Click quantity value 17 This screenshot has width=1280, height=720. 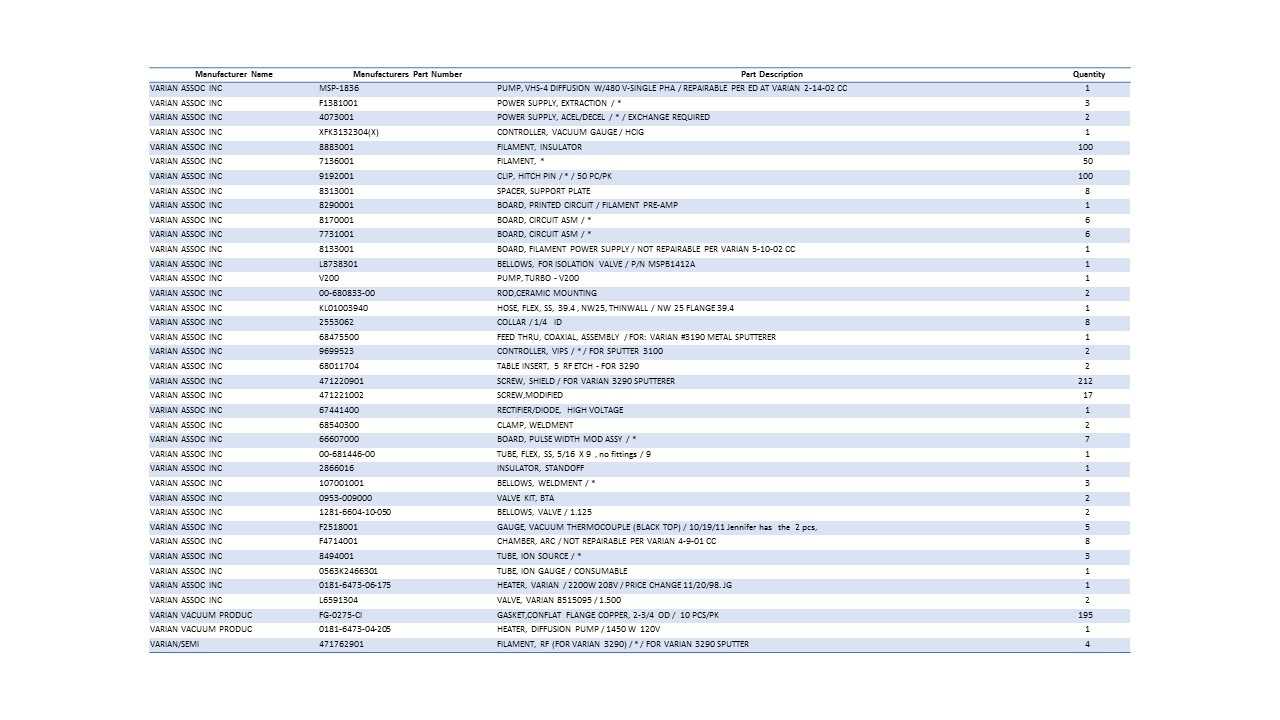1088,395
